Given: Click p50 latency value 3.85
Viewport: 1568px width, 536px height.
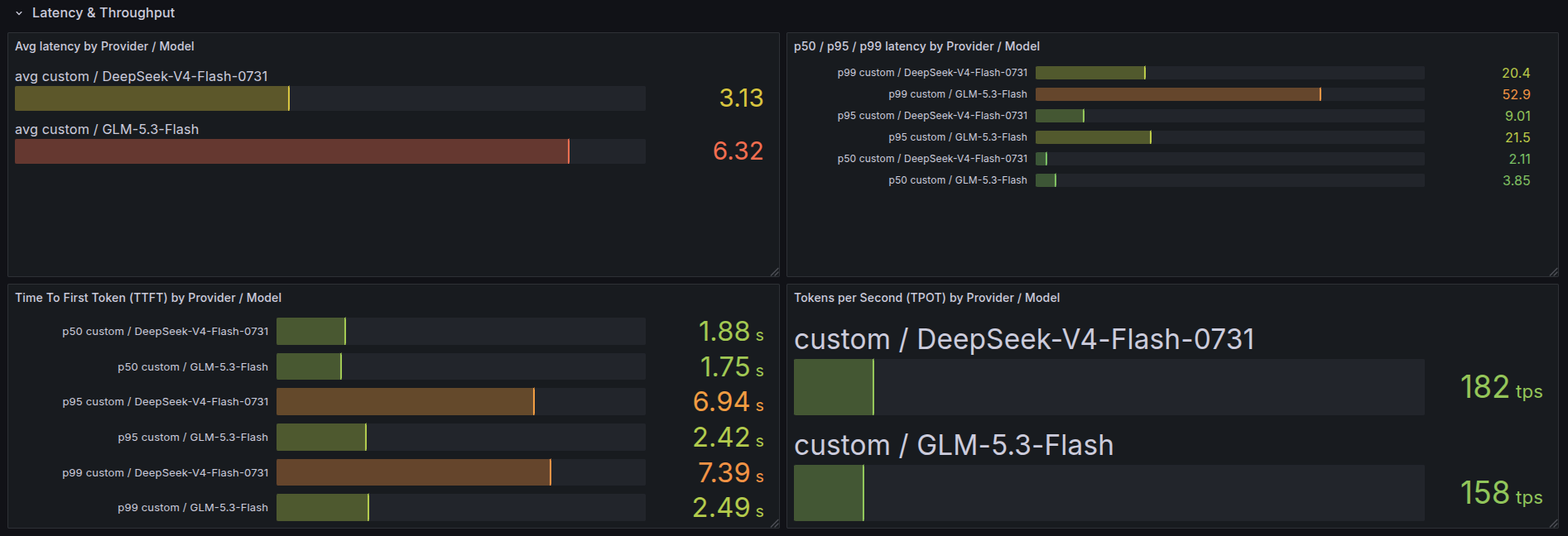Looking at the screenshot, I should [1516, 180].
